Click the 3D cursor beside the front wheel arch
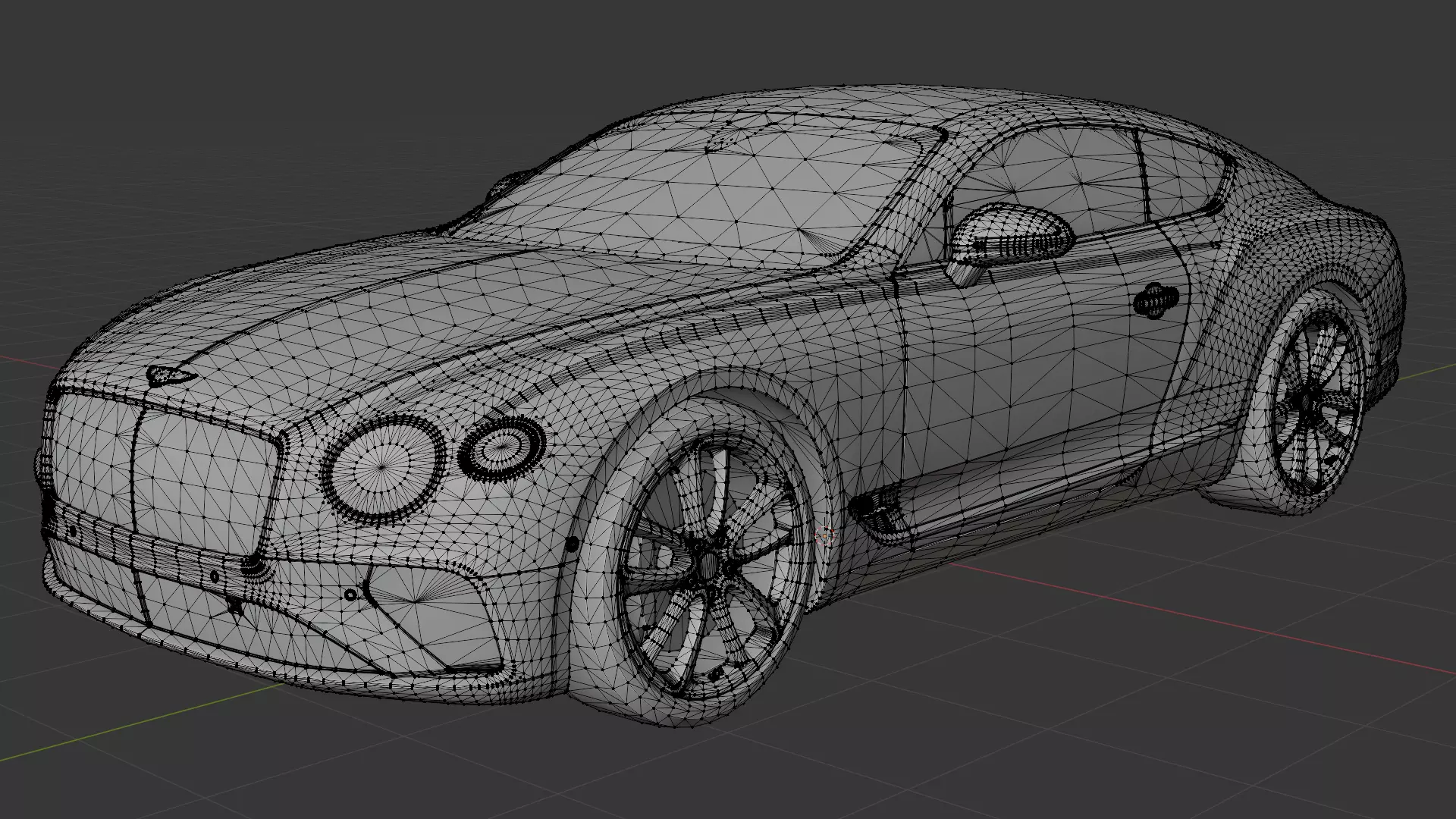1456x819 pixels. (824, 536)
